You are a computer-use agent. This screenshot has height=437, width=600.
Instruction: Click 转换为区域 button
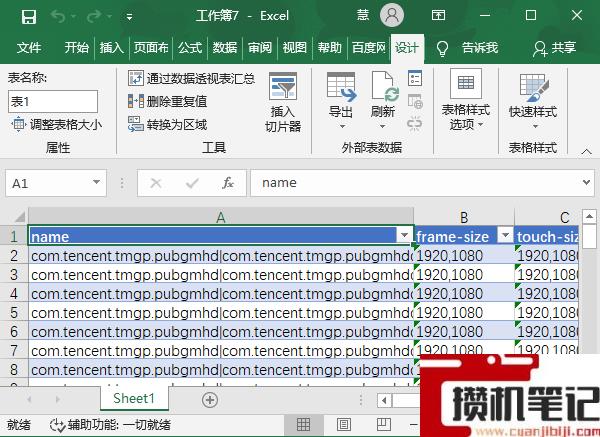click(168, 124)
